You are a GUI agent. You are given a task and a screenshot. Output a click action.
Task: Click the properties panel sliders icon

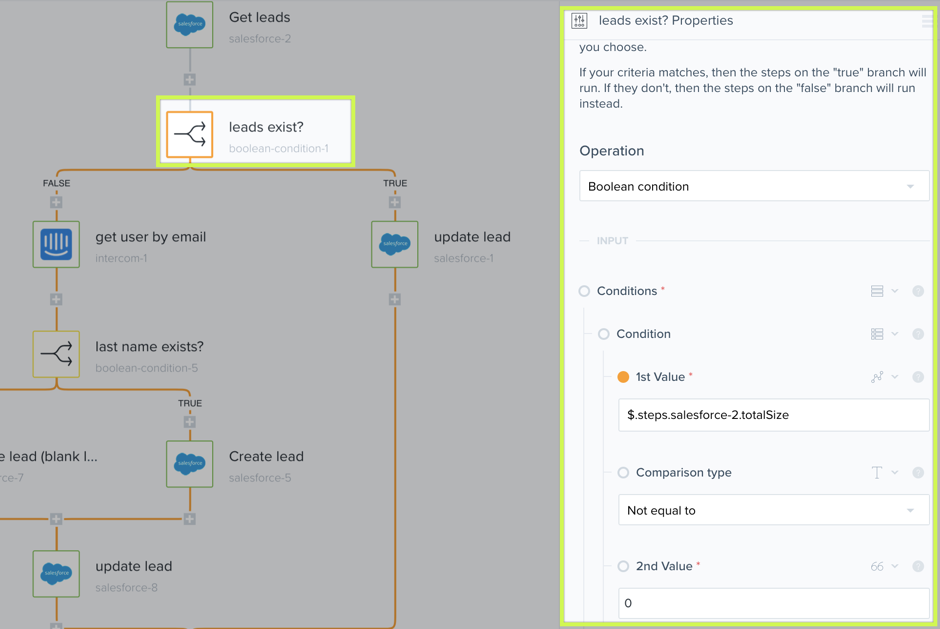point(579,20)
